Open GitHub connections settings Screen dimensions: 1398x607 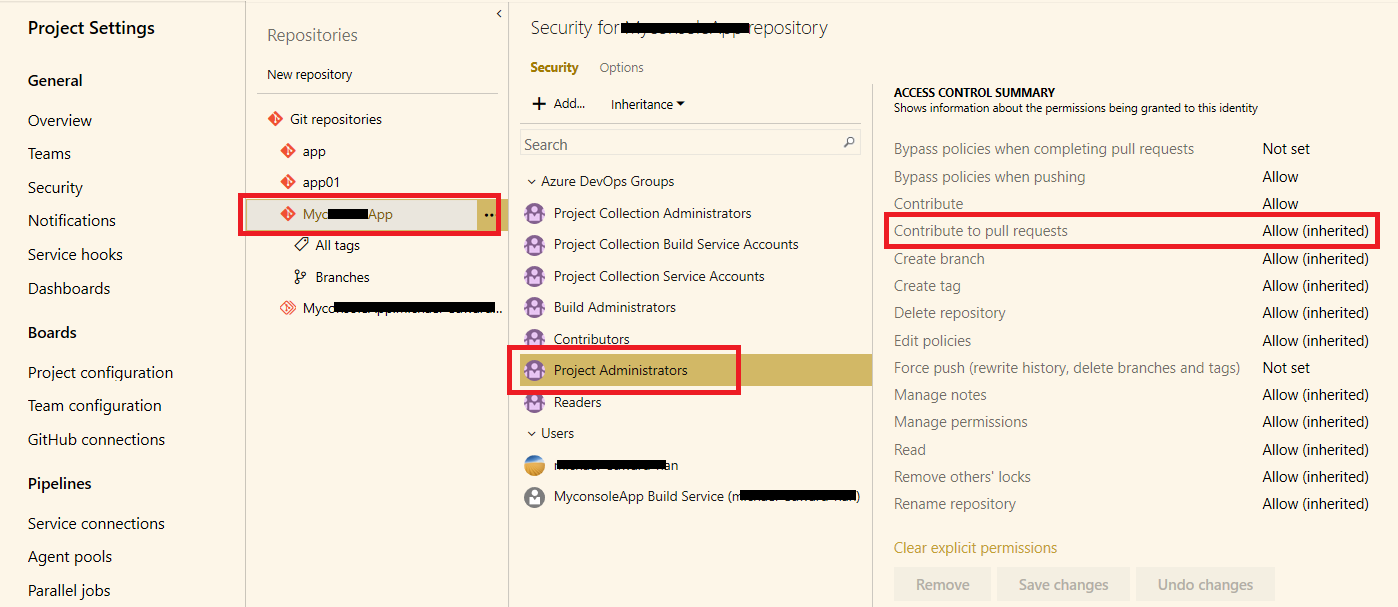97,440
